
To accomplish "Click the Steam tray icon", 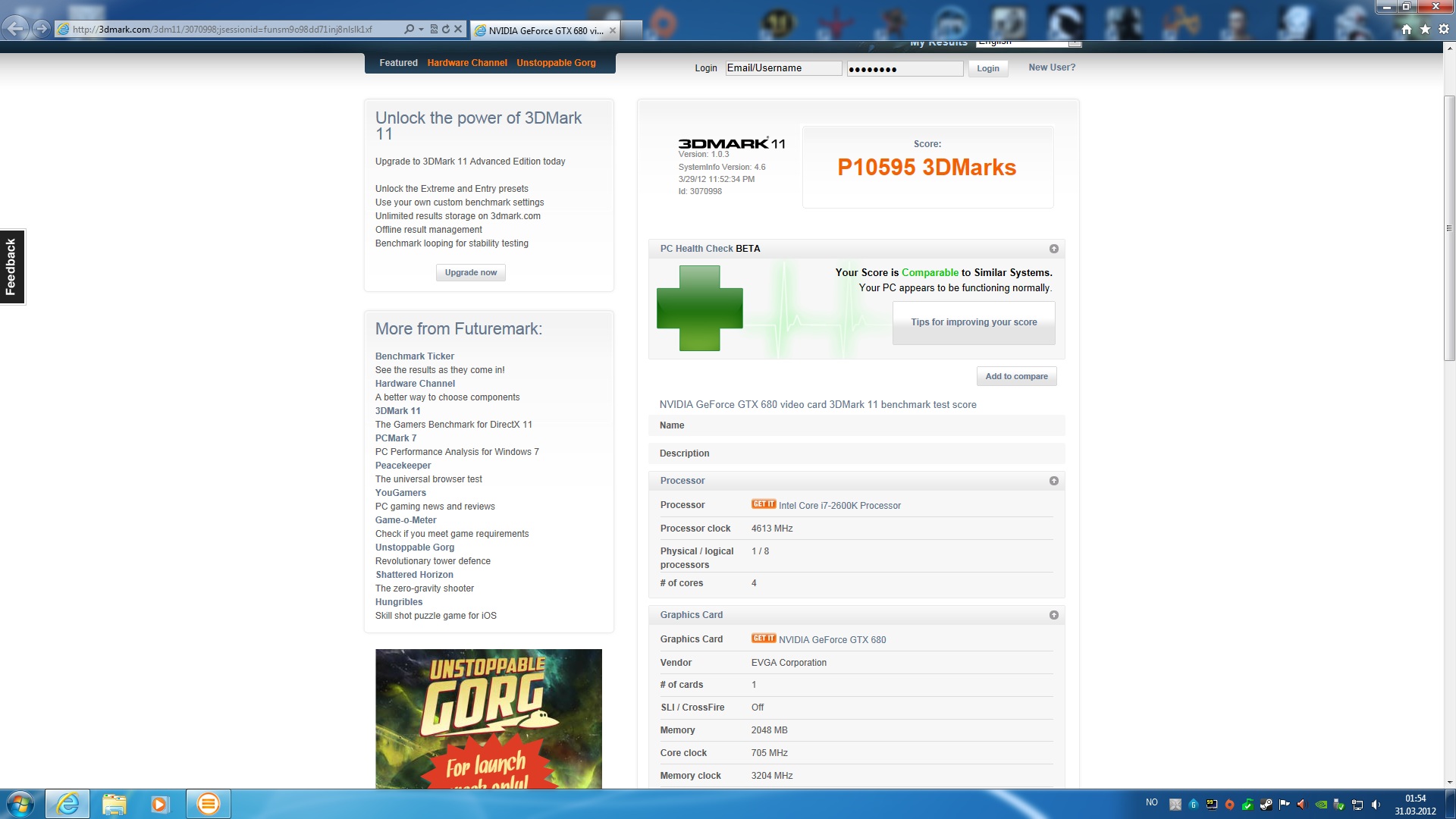I will pyautogui.click(x=1266, y=805).
